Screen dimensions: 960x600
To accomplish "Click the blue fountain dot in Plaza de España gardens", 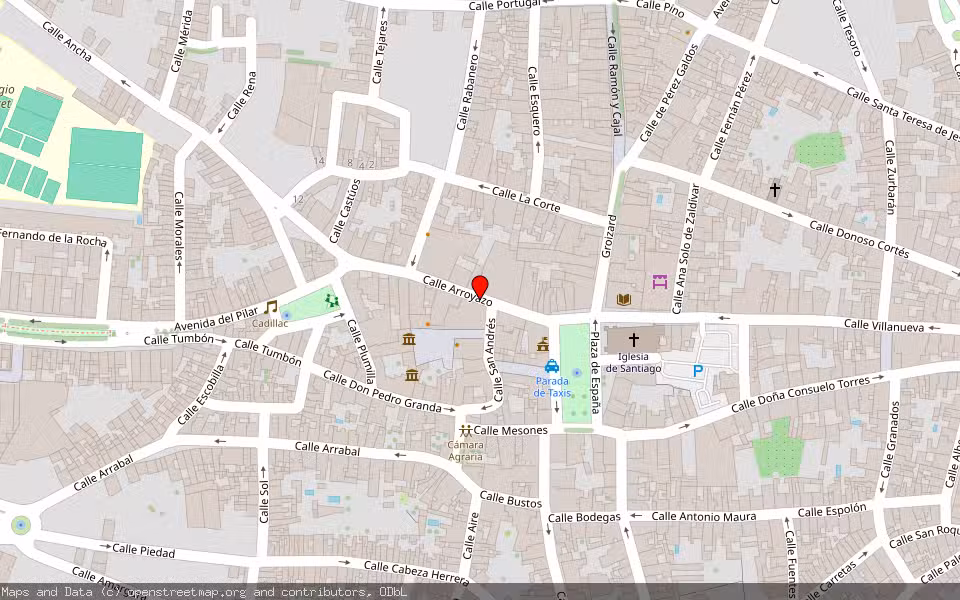I will 575,372.
